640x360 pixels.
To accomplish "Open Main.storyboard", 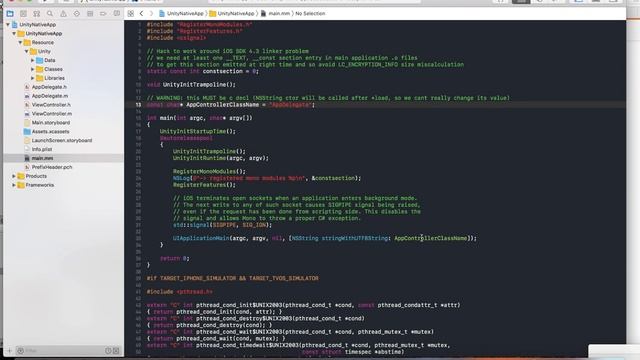I will pyautogui.click(x=51, y=122).
